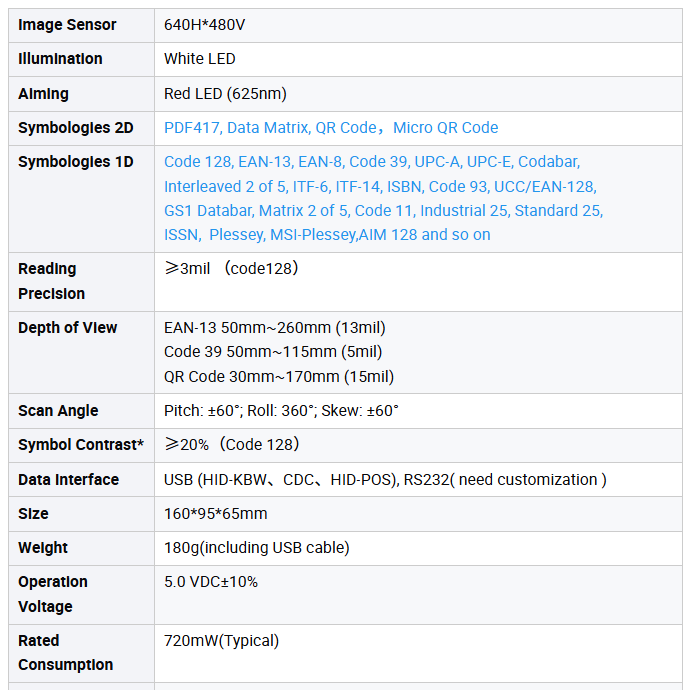The image size is (688, 690).
Task: Click the 160*95*65mm size value
Action: point(216,514)
